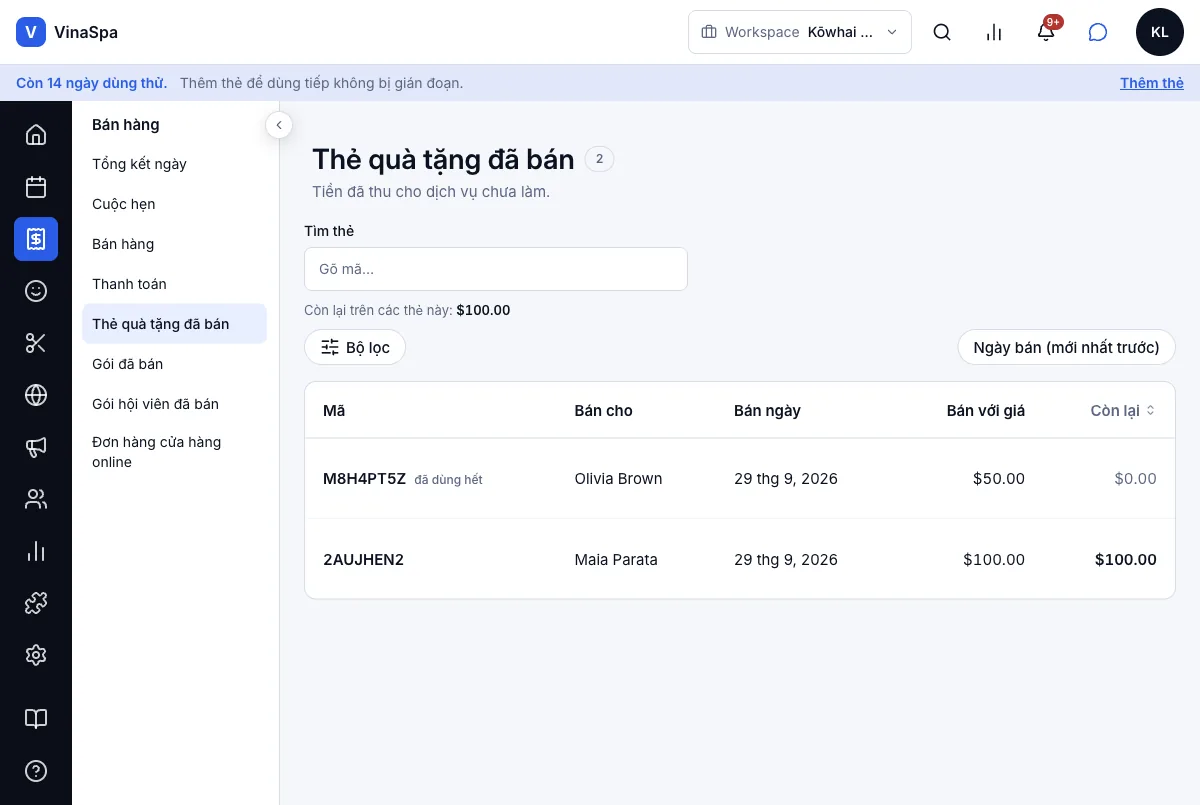1200x805 pixels.
Task: Click the Bán với giá column header
Action: tap(986, 411)
